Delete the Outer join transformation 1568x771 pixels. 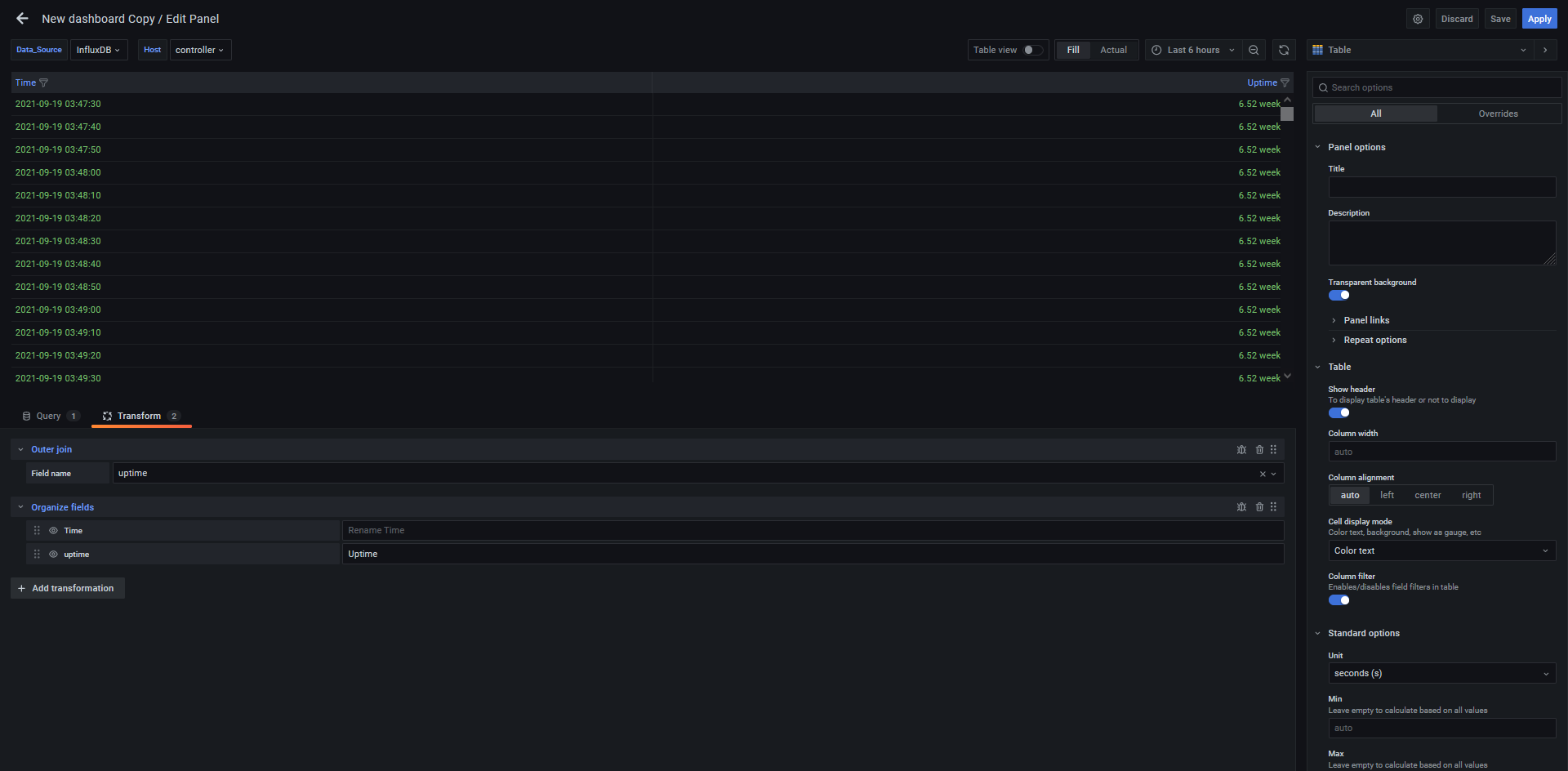1259,449
